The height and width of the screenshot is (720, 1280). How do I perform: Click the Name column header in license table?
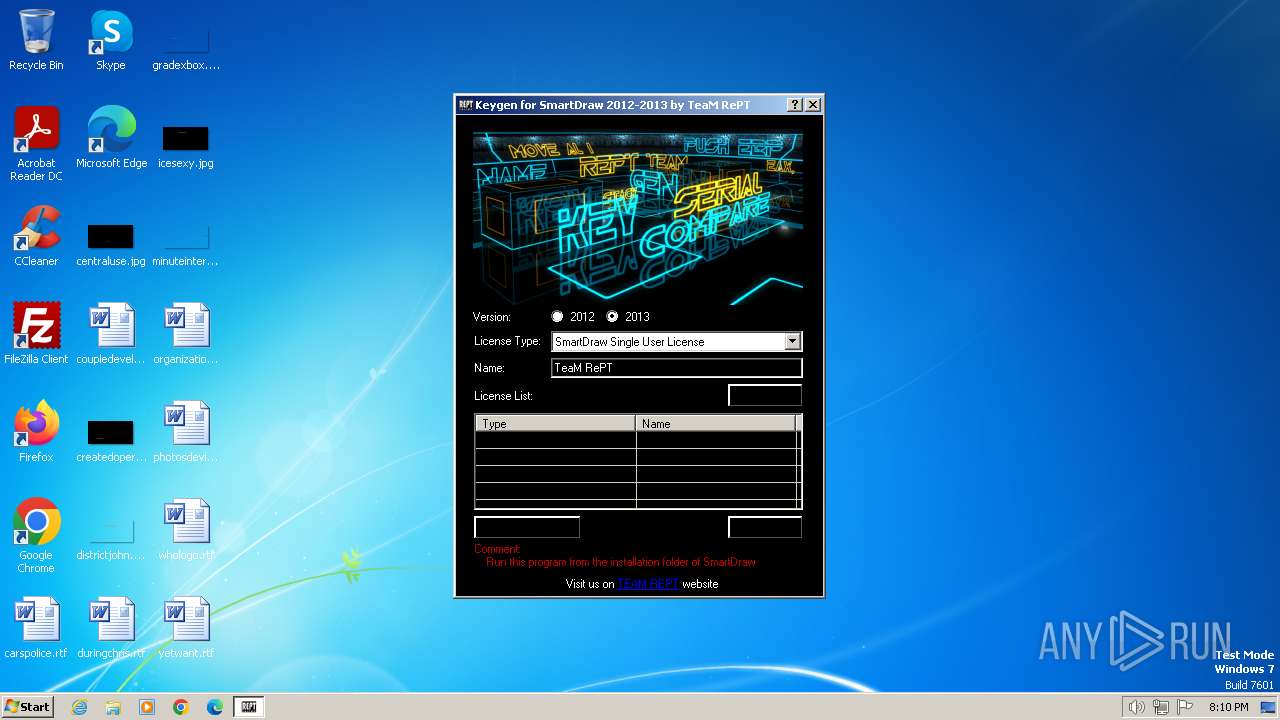(716, 423)
